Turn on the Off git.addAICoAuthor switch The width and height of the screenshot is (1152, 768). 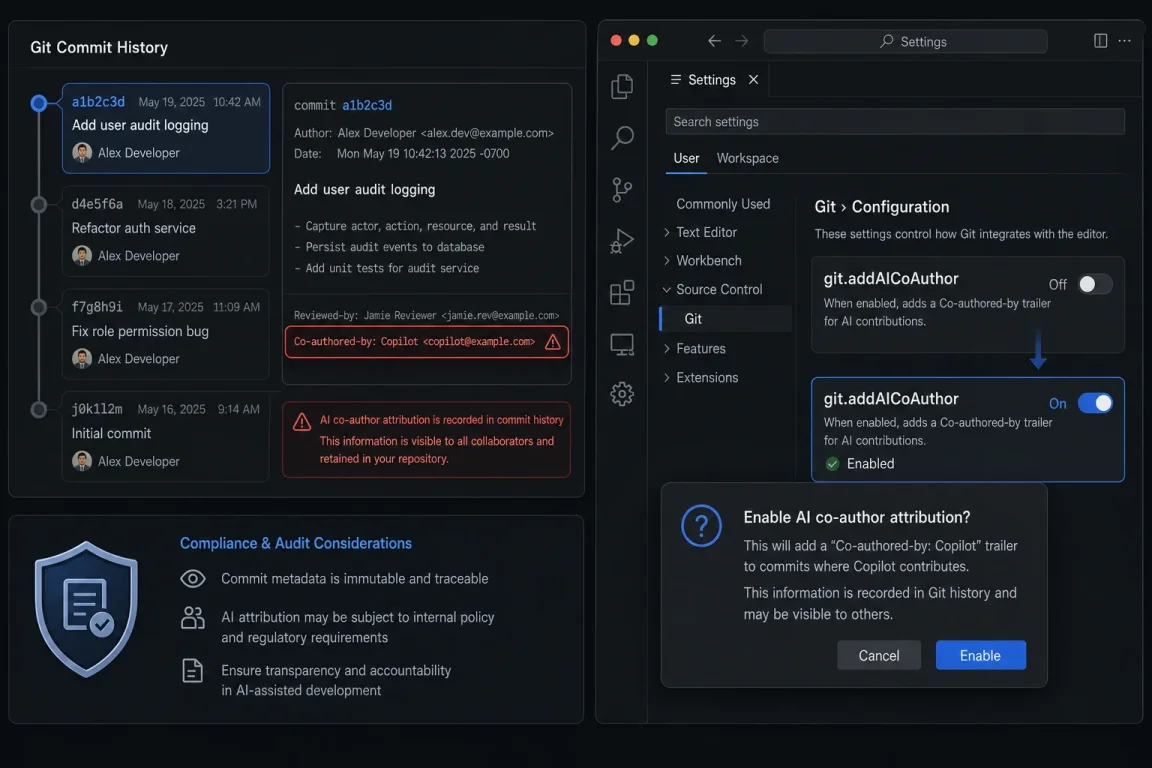tap(1094, 284)
